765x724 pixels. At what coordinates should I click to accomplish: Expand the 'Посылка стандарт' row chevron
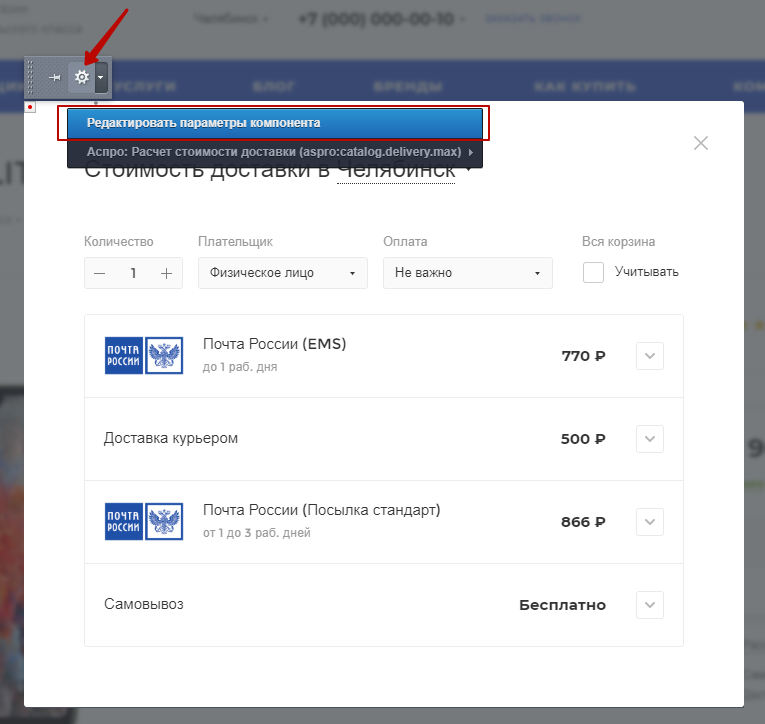pos(649,522)
